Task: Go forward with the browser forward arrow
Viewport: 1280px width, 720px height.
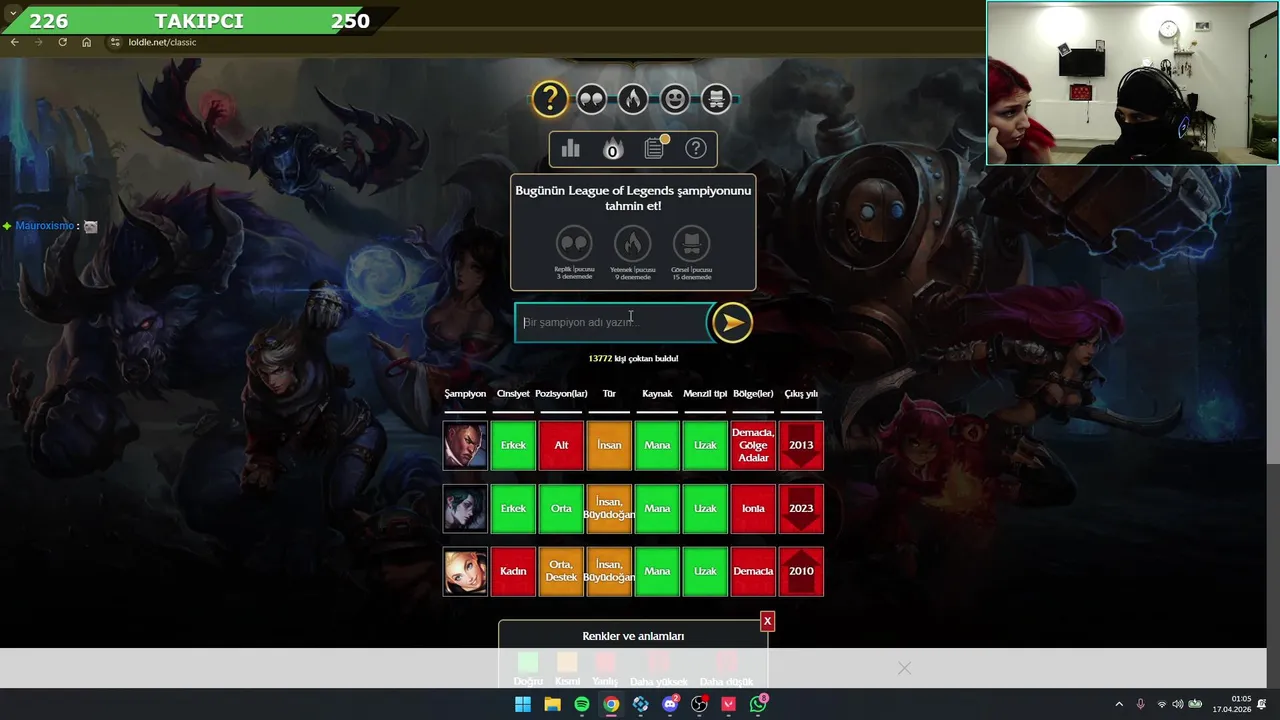Action: [x=38, y=42]
